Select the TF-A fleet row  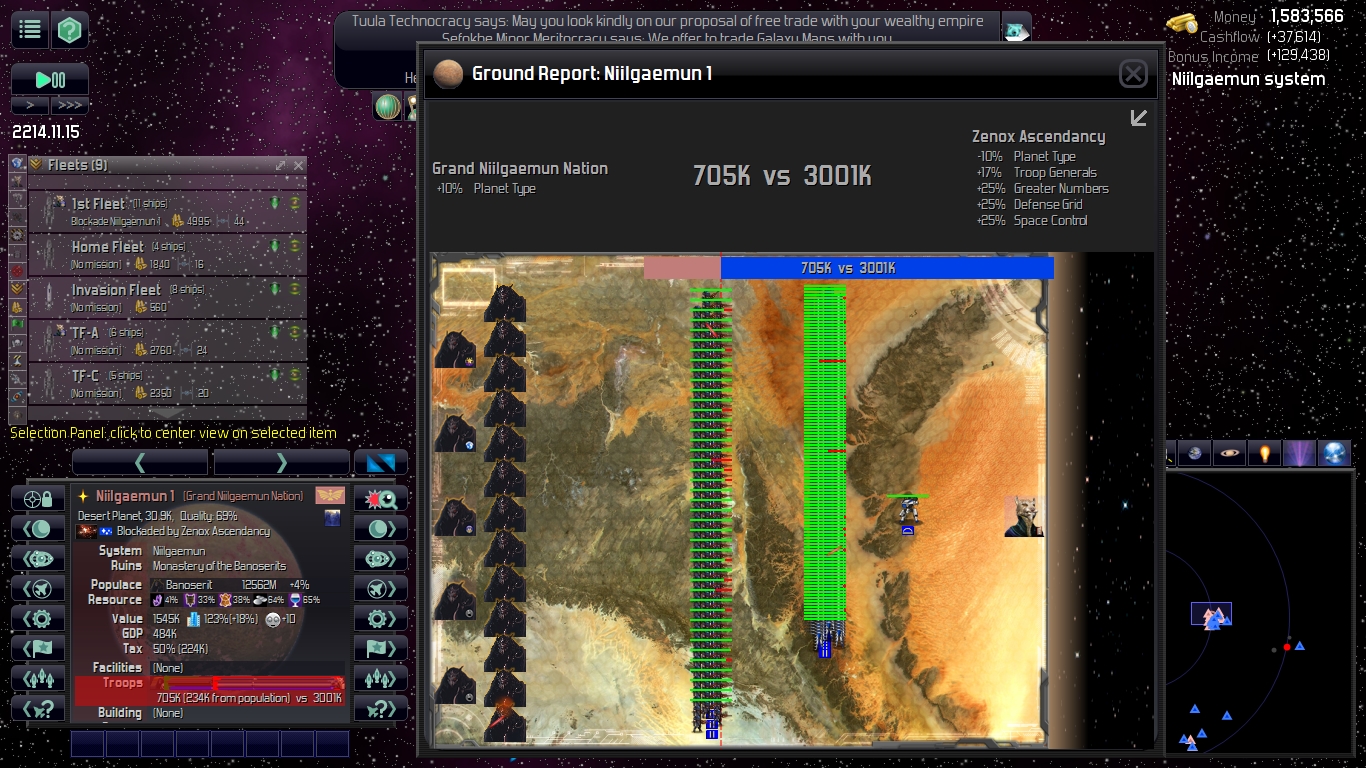tap(167, 340)
